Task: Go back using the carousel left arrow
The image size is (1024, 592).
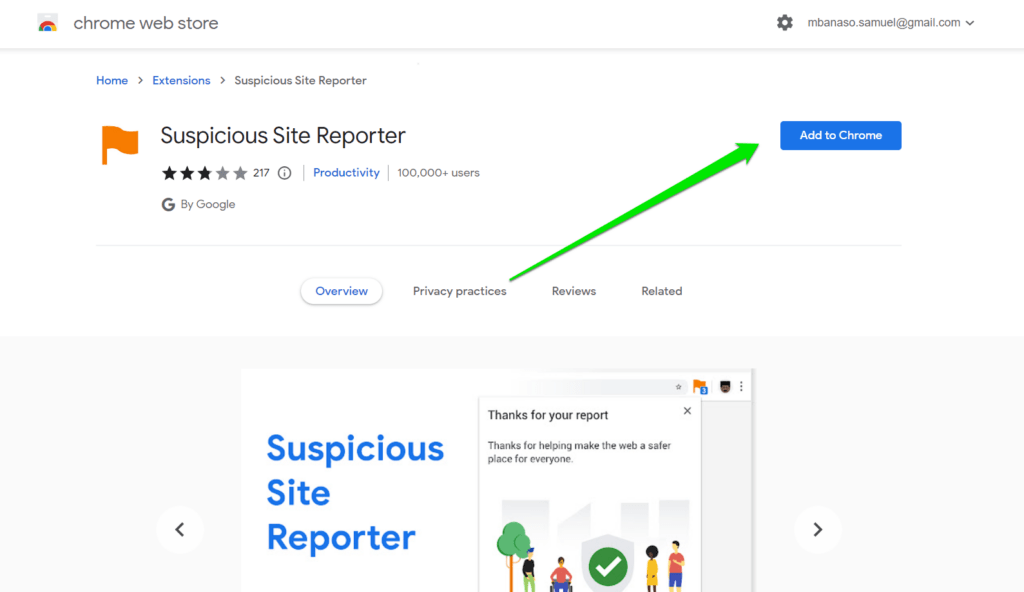Action: [x=180, y=530]
